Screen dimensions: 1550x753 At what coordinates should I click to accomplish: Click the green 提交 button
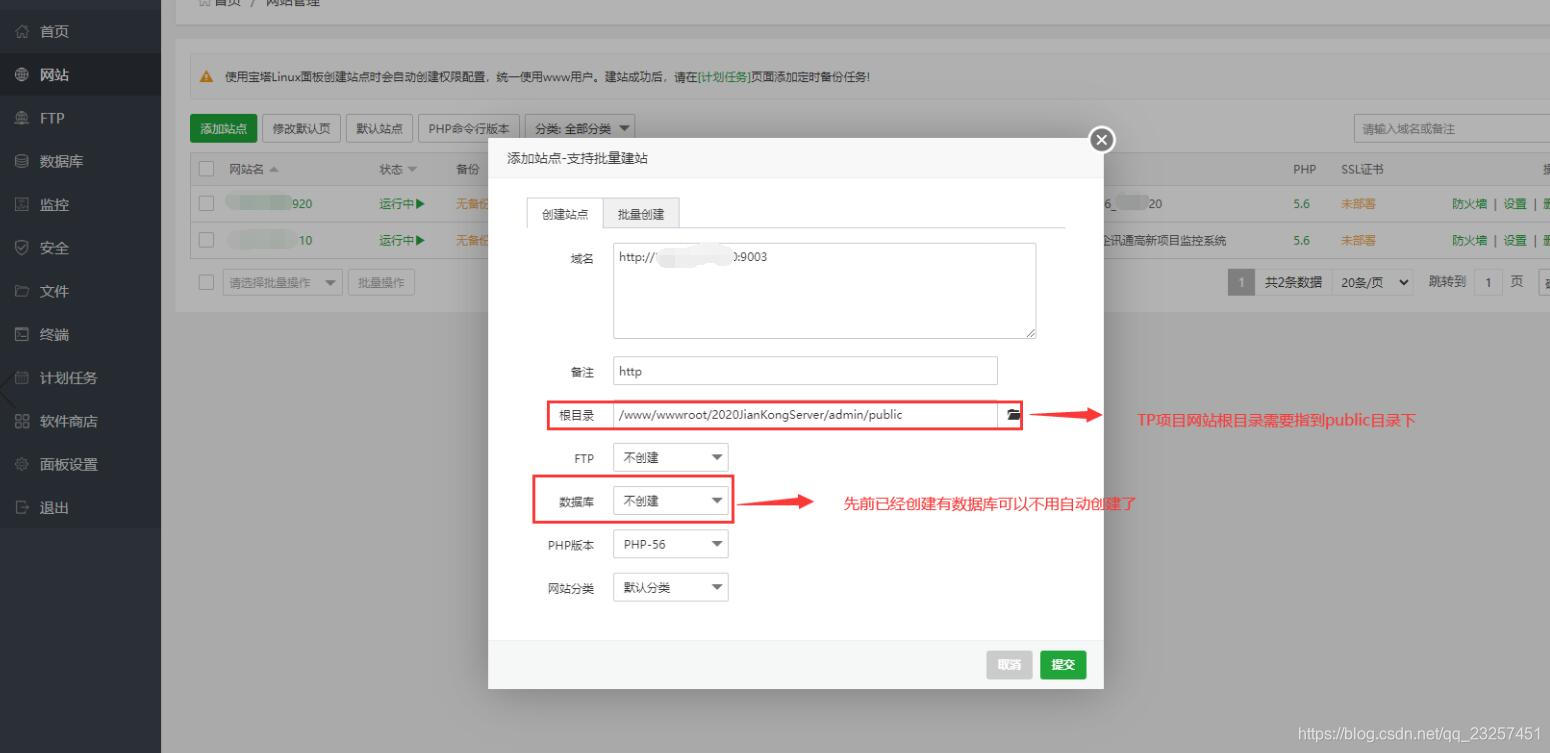(x=1063, y=665)
